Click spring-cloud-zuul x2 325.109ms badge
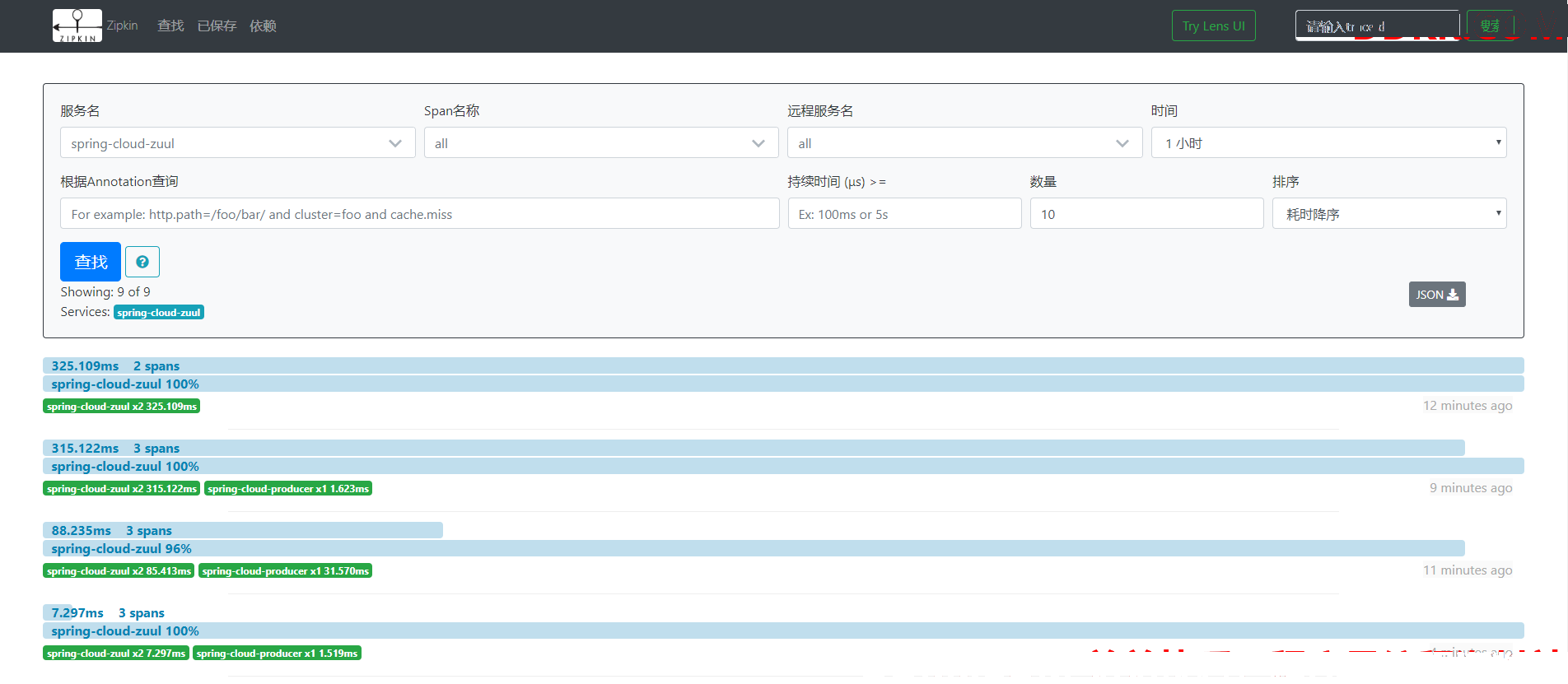The width and height of the screenshot is (1568, 684). [122, 406]
